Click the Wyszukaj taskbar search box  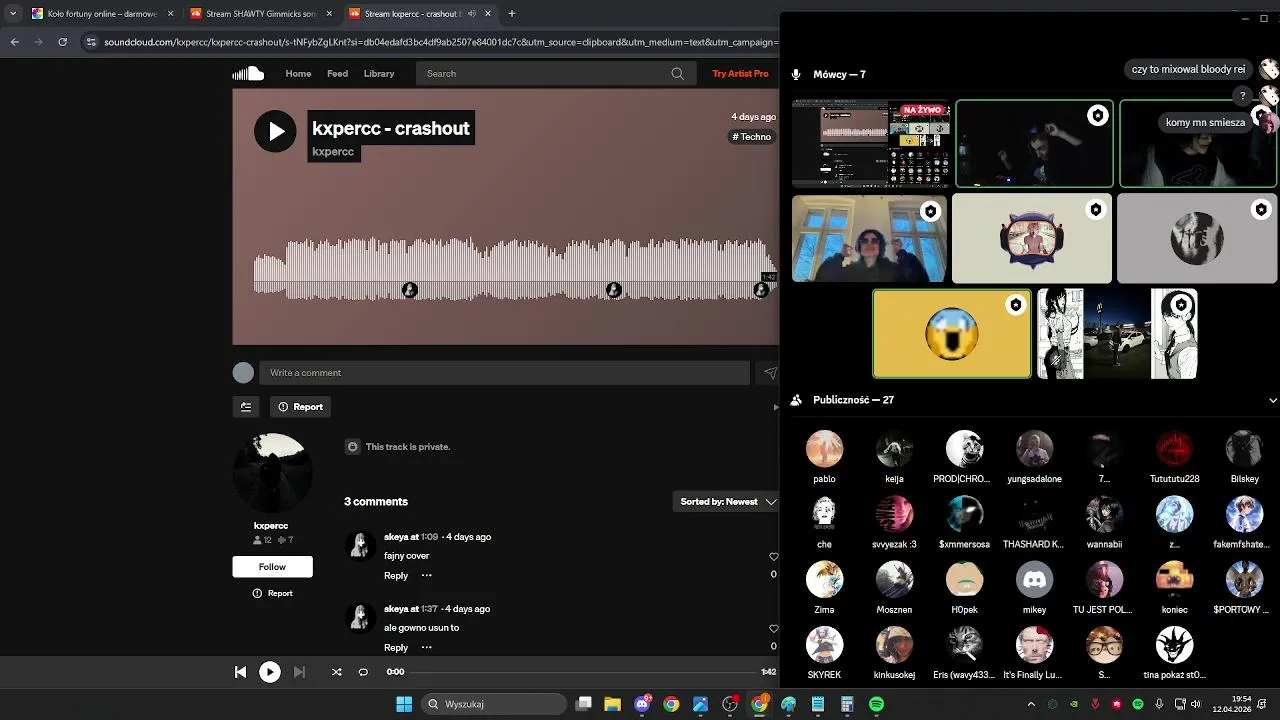tap(493, 704)
